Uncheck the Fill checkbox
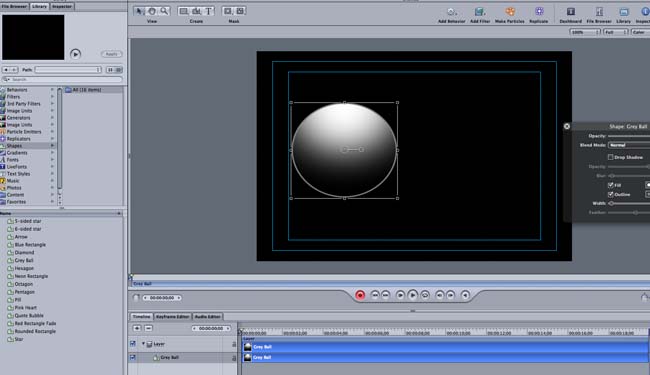650x375 pixels. click(610, 185)
